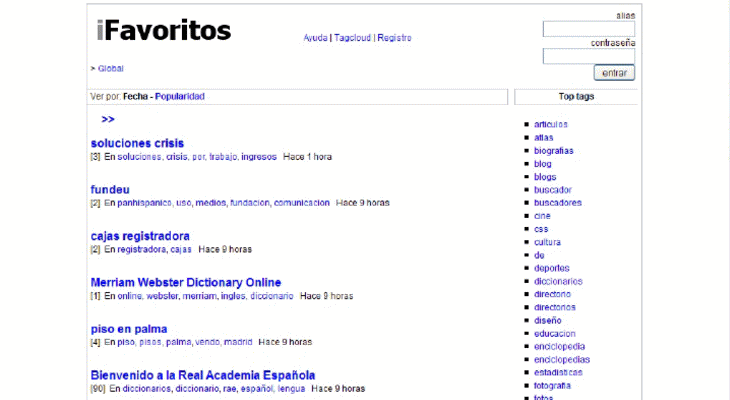The width and height of the screenshot is (730, 400).
Task: Select the ingles tag under Merriam Webster
Action: [x=233, y=296]
